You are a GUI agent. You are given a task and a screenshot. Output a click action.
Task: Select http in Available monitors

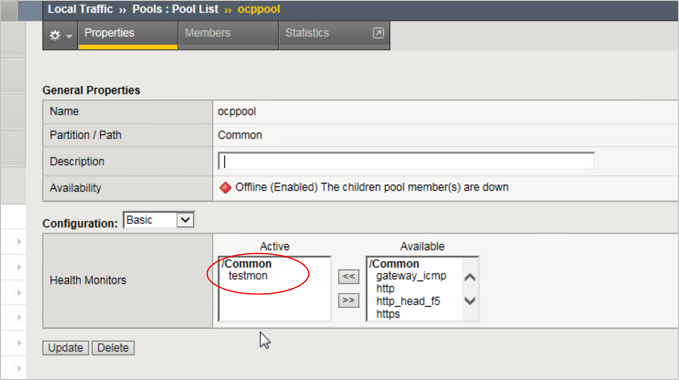(385, 288)
